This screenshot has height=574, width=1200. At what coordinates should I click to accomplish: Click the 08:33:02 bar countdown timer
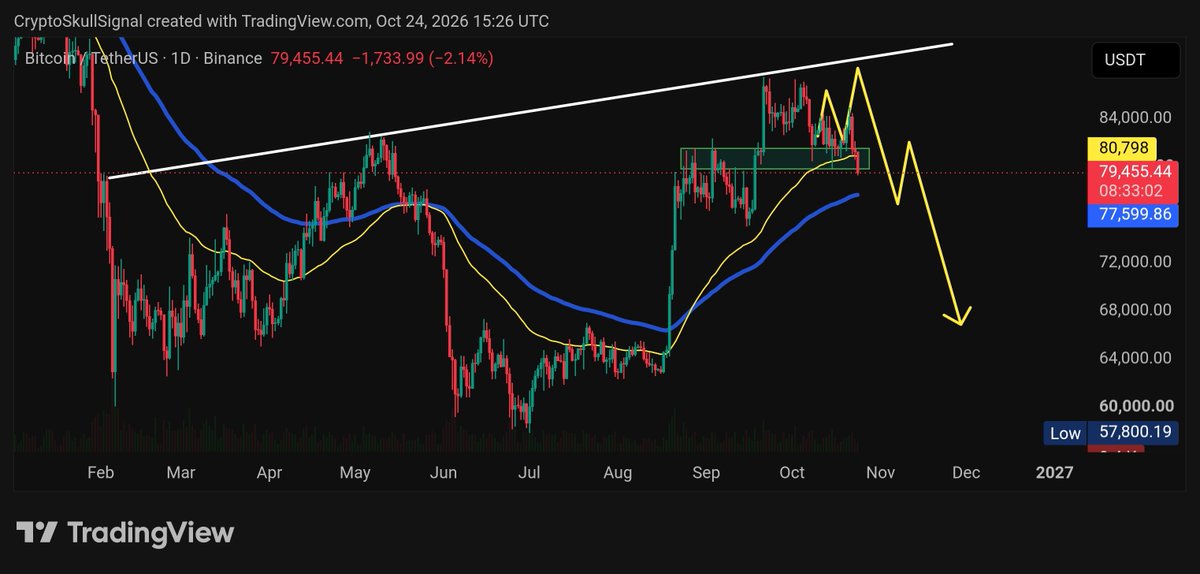tap(1133, 190)
